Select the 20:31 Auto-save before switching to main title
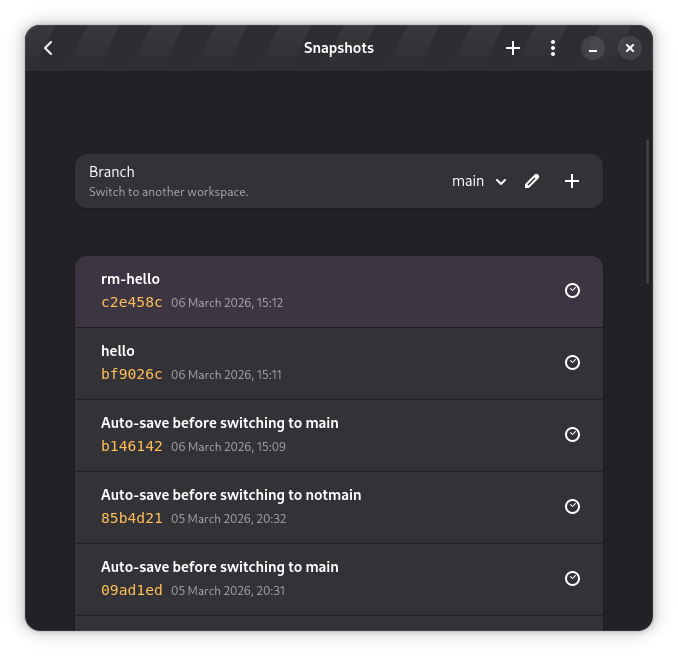This screenshot has height=656, width=678. [220, 567]
